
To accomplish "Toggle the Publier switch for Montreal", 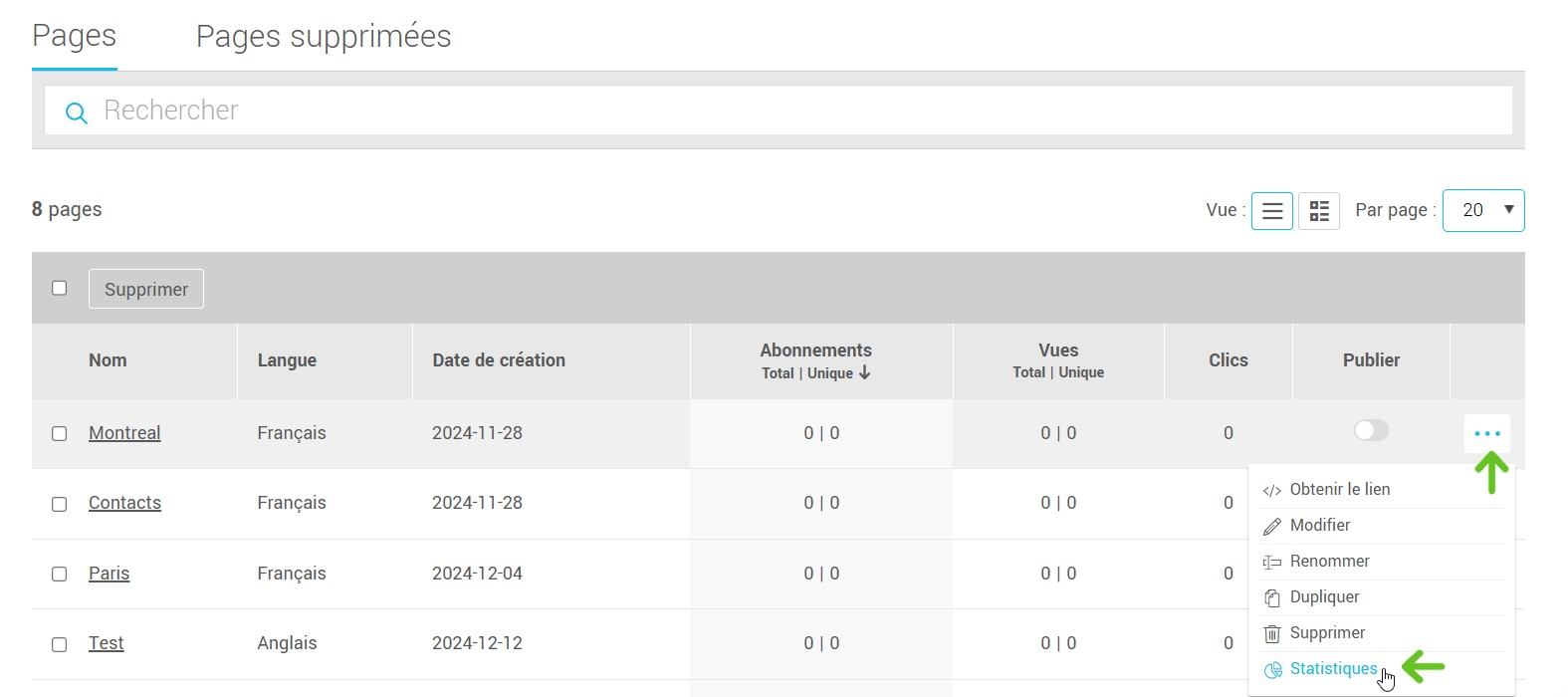I will (x=1371, y=430).
